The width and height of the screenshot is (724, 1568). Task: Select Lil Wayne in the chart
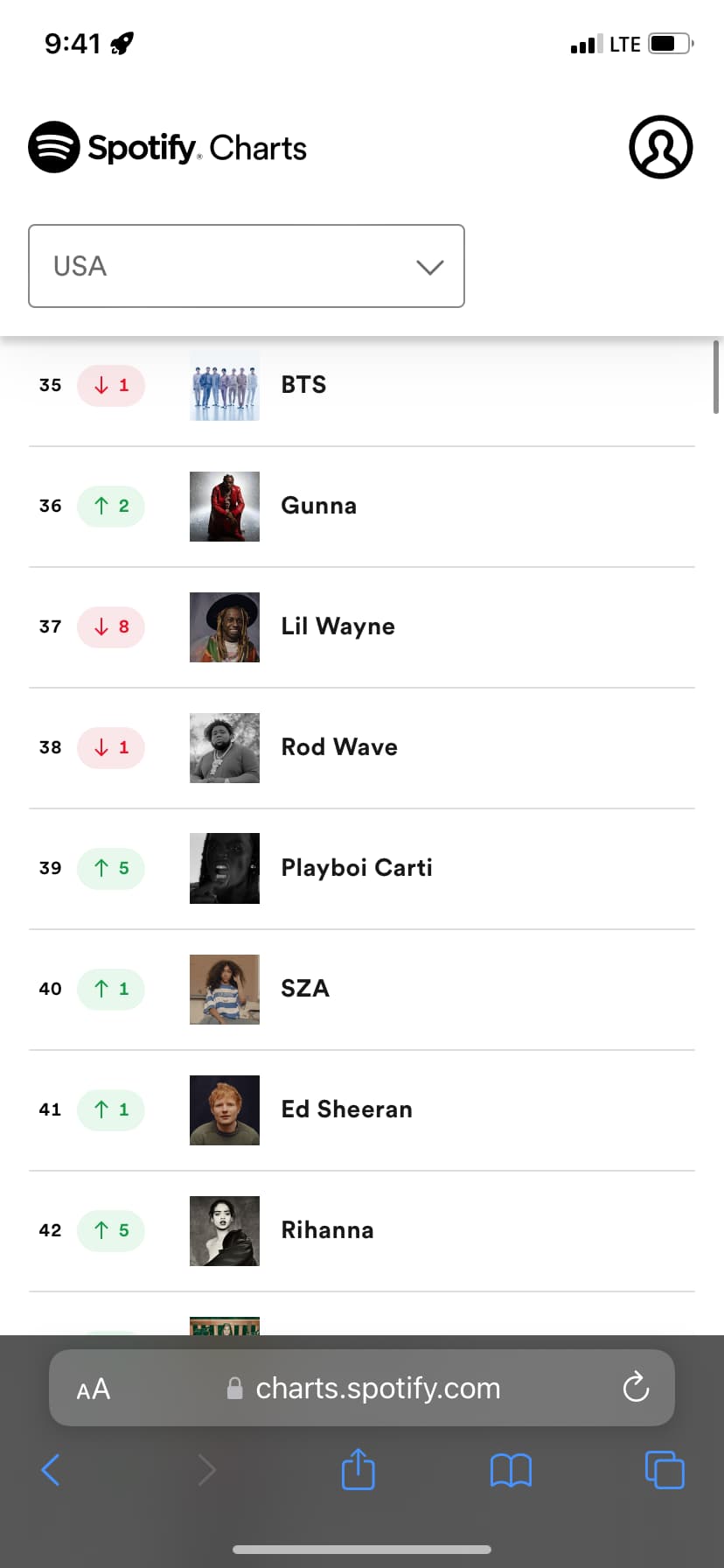pyautogui.click(x=362, y=626)
